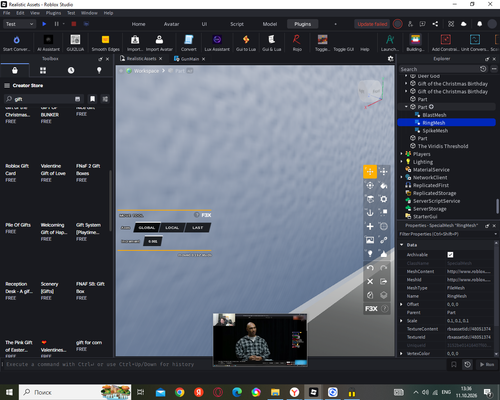Set move axes to Local

(172, 228)
